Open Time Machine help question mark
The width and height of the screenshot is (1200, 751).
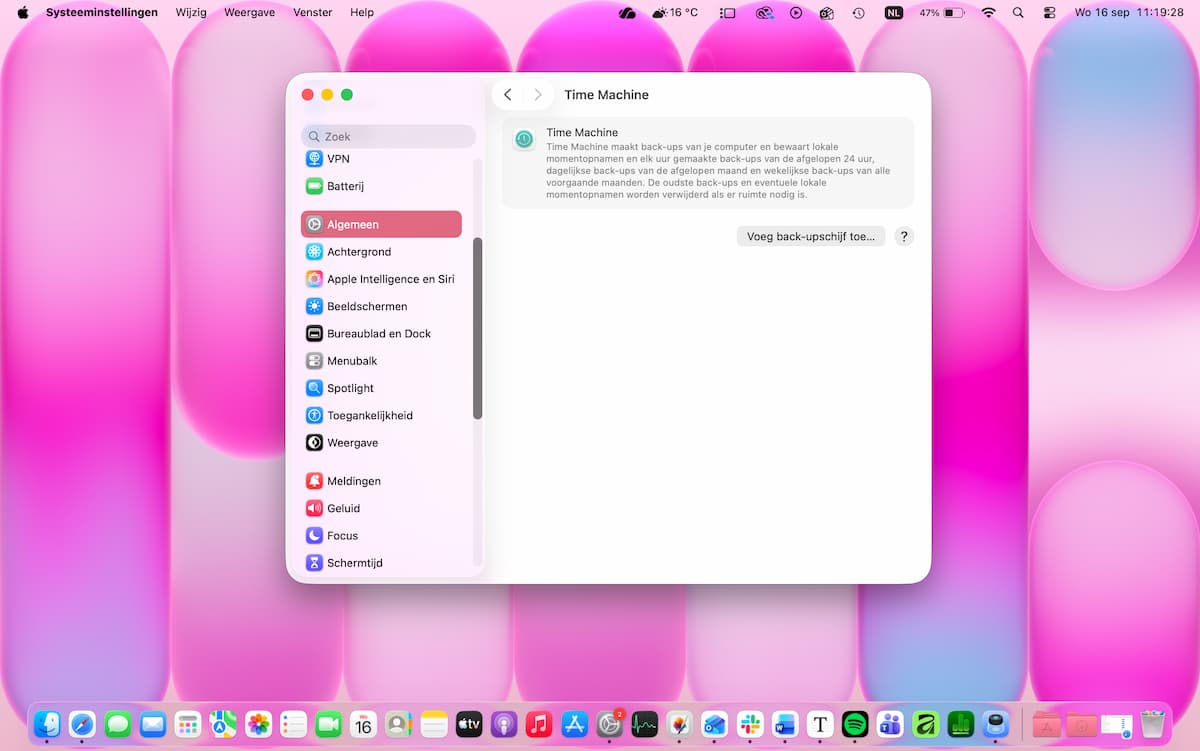coord(904,236)
